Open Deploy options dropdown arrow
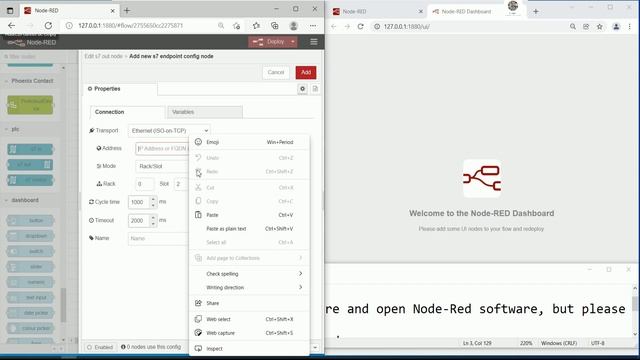 click(293, 42)
